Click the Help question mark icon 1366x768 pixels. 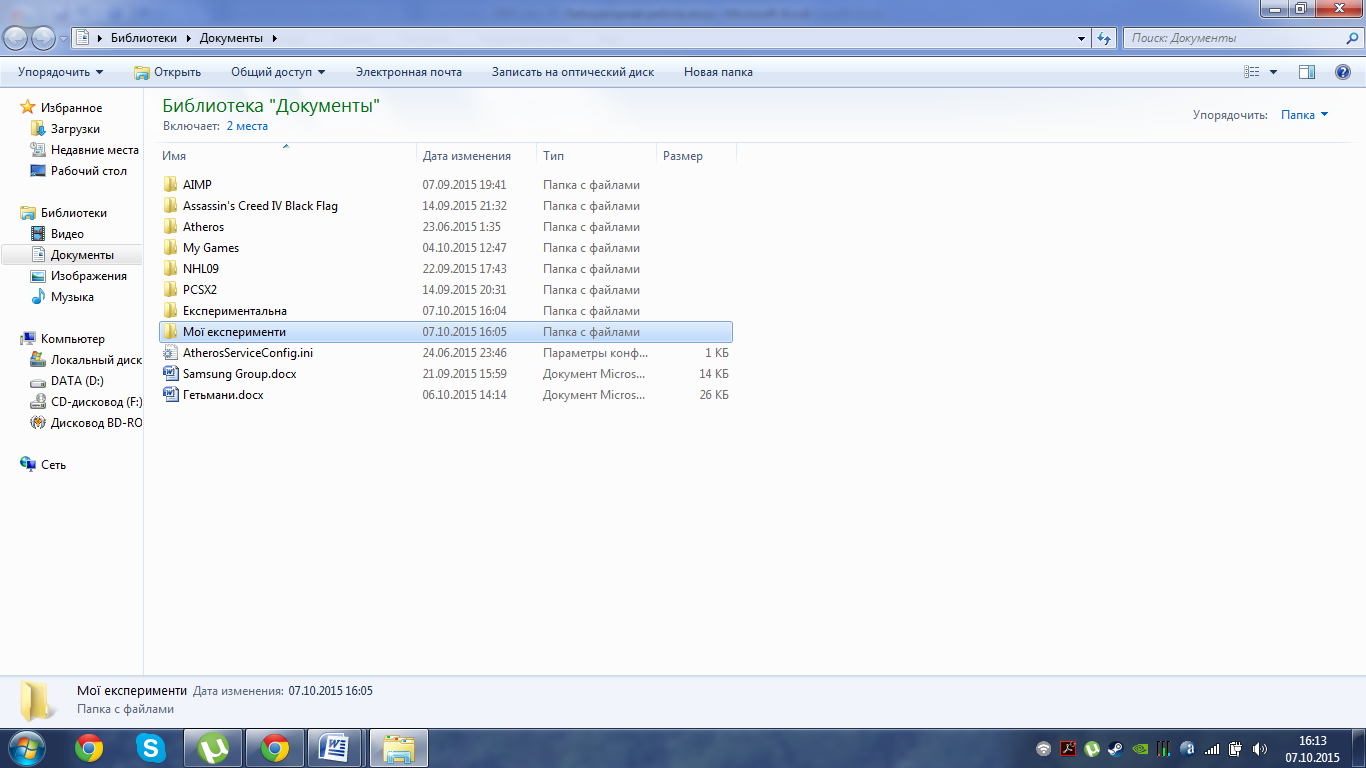coord(1343,72)
